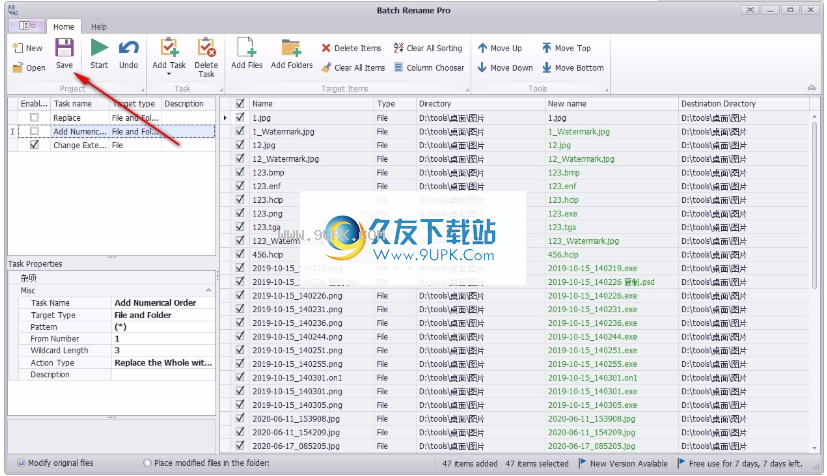Select the 2019-10-15_140244.png file row

pos(517,336)
